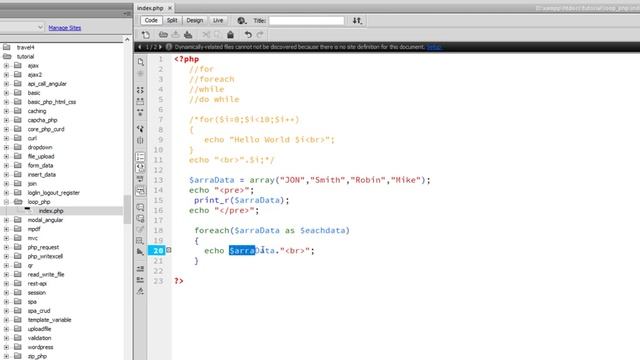Go to previous notification arrow

(x=140, y=47)
